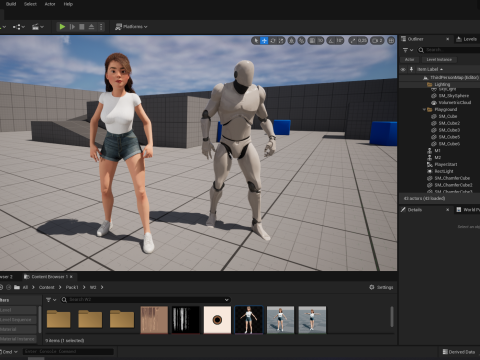Open camera speed setting showing 2

(377, 41)
